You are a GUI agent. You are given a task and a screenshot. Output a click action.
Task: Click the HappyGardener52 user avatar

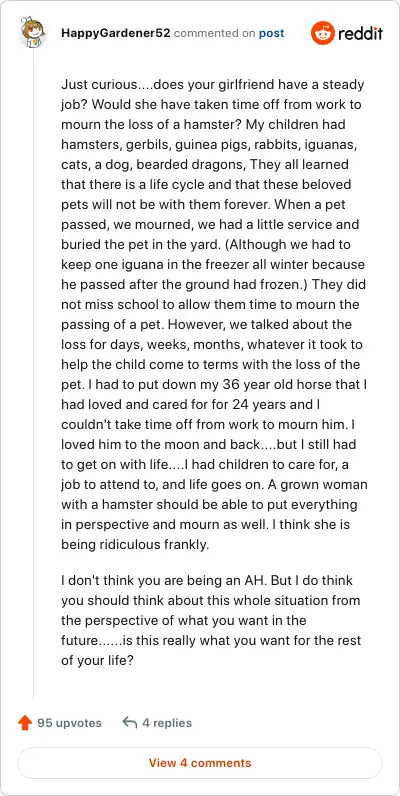coord(33,33)
